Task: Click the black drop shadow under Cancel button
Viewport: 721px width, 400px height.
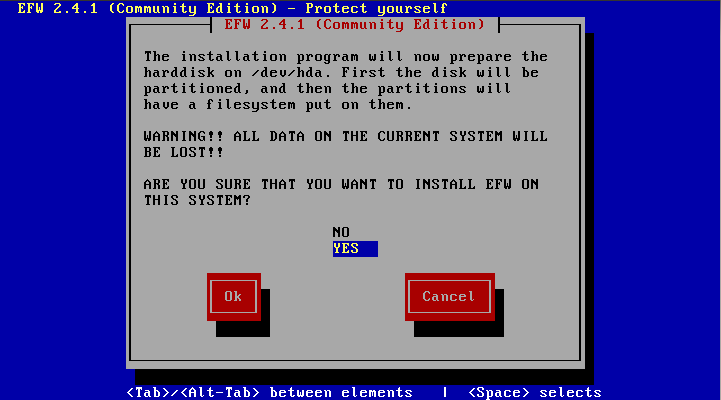Action: click(459, 329)
